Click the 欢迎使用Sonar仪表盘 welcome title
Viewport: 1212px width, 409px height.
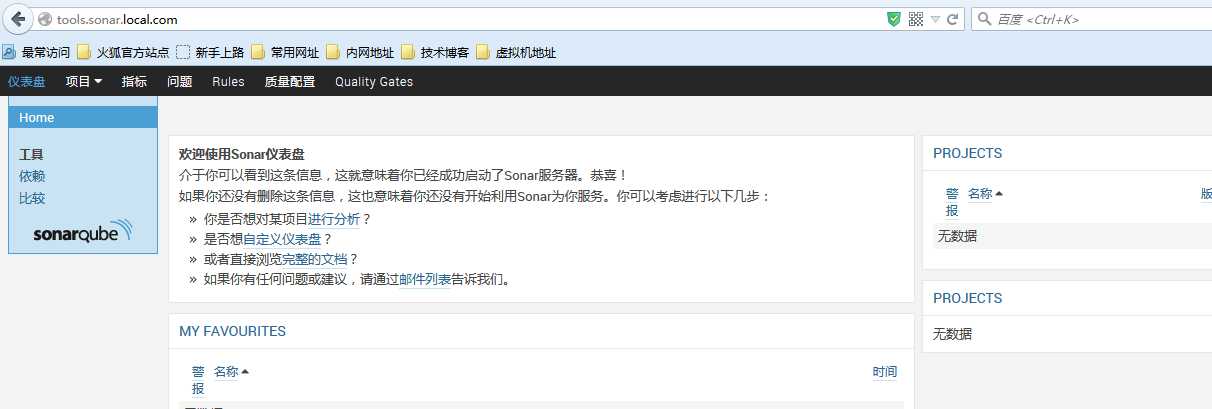(x=241, y=154)
